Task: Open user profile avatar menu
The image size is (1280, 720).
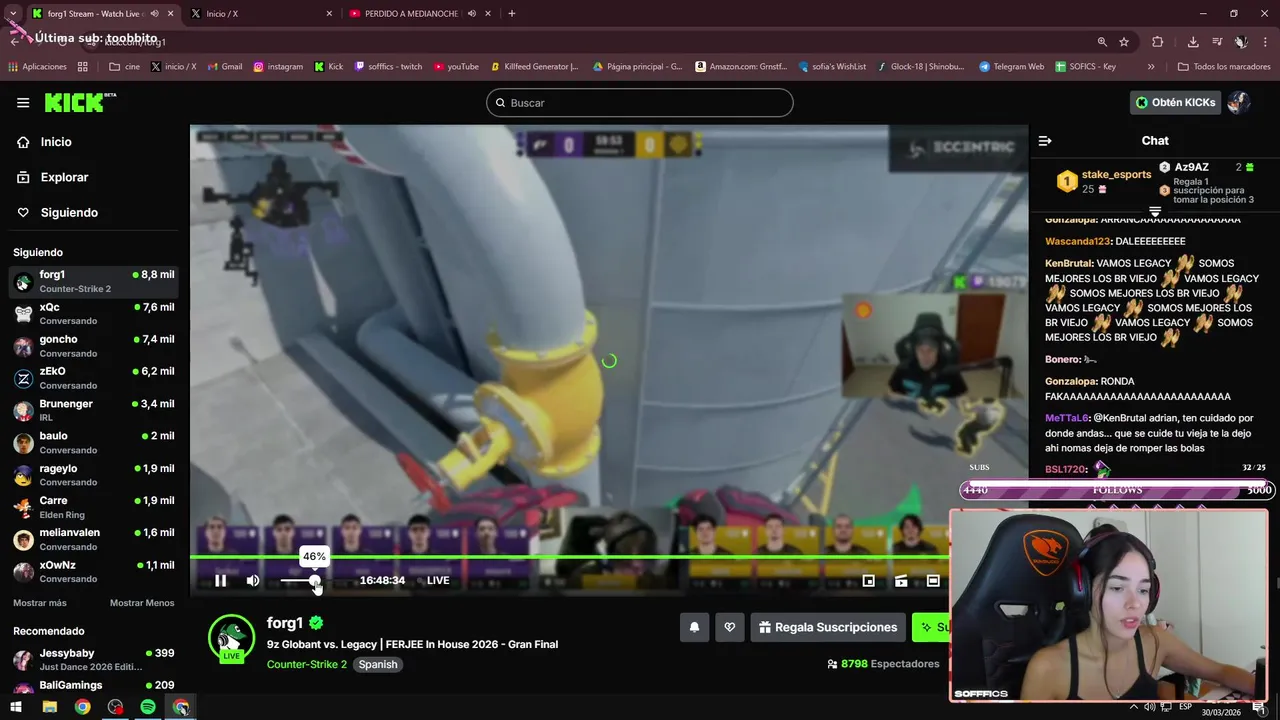Action: [x=1239, y=102]
